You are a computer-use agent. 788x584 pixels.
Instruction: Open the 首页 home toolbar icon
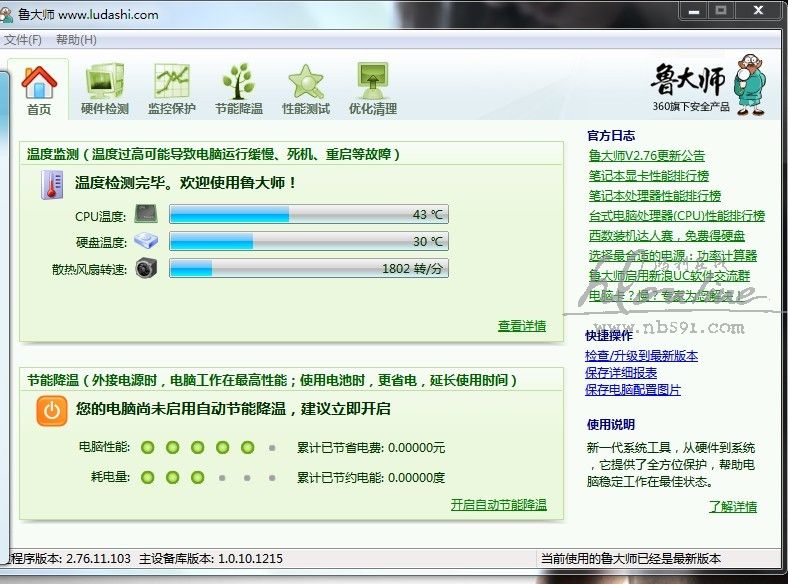(x=39, y=88)
